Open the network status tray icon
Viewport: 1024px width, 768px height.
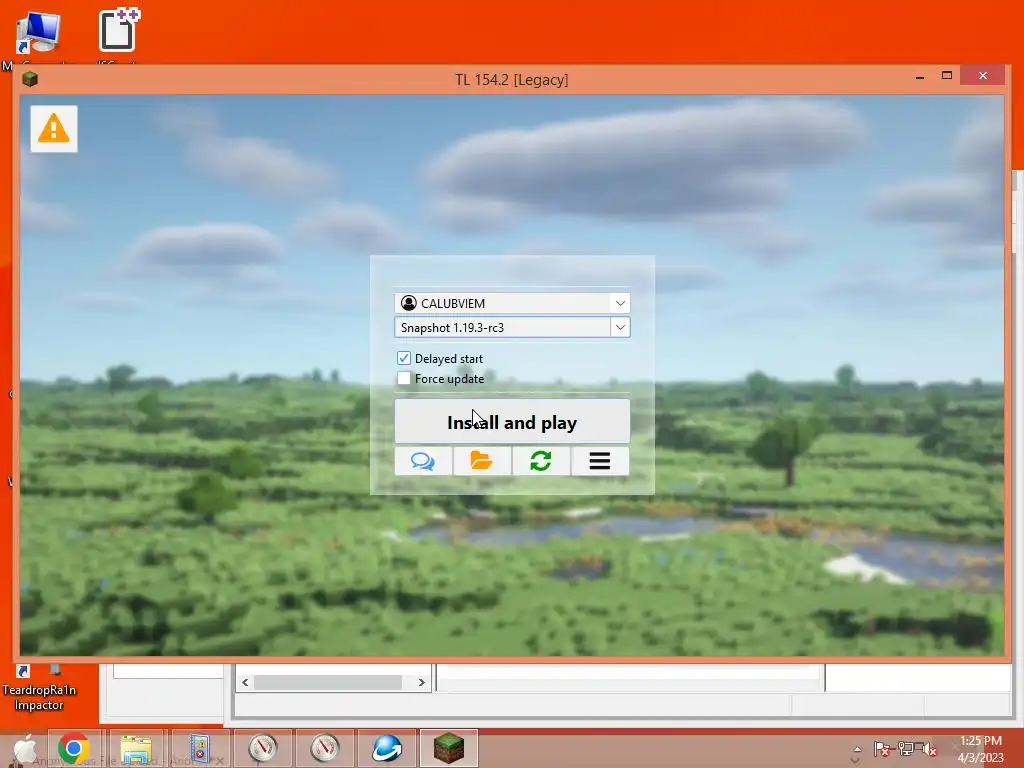click(x=906, y=749)
